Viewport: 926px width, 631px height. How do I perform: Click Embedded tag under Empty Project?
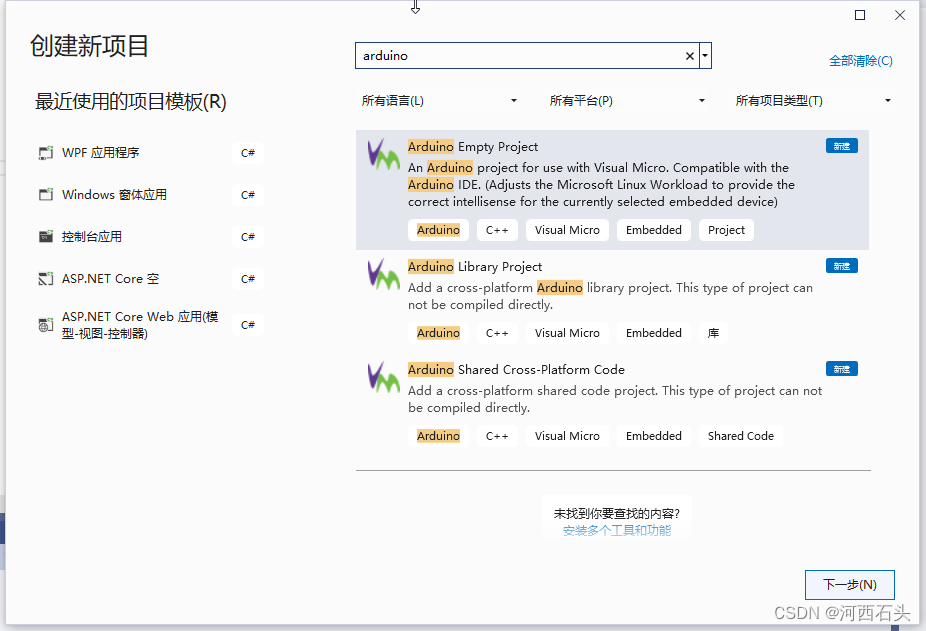[654, 230]
